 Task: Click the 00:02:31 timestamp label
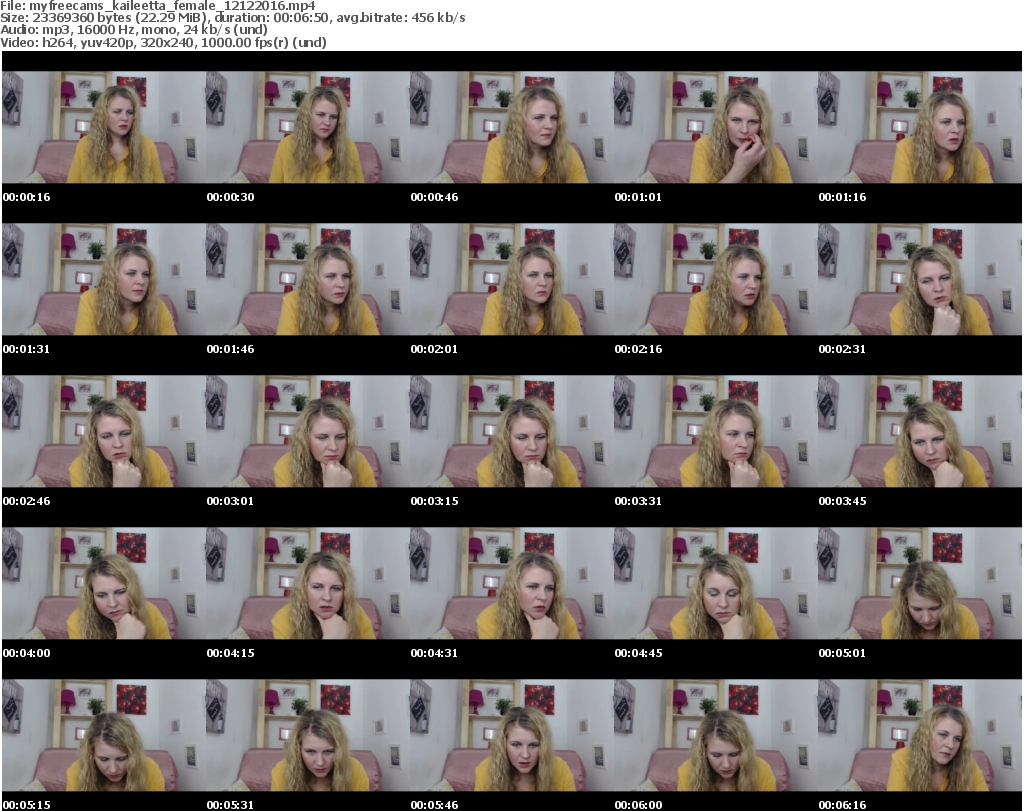point(842,349)
